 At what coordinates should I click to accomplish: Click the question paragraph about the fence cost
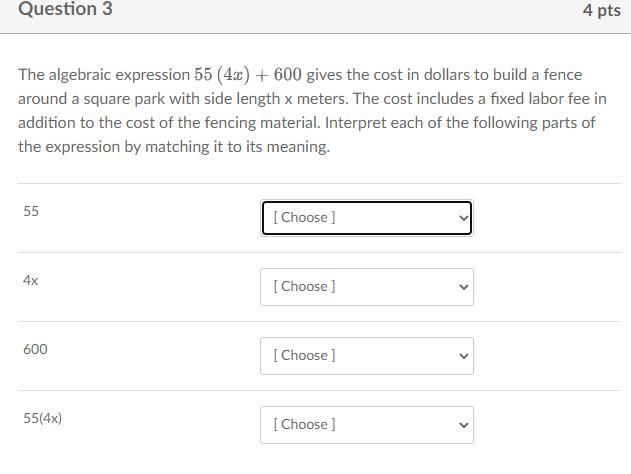click(312, 110)
